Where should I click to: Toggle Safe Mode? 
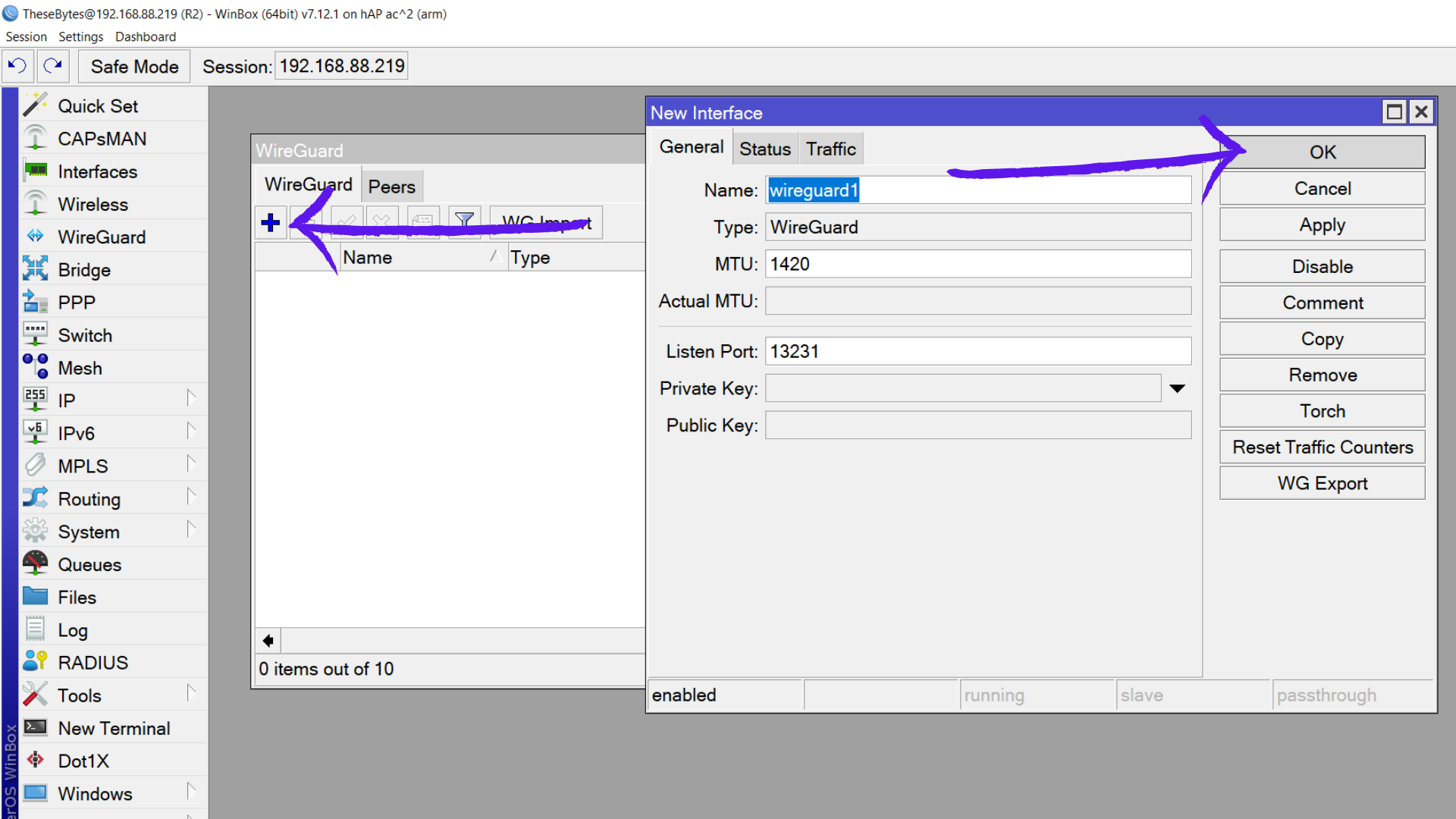pos(133,66)
